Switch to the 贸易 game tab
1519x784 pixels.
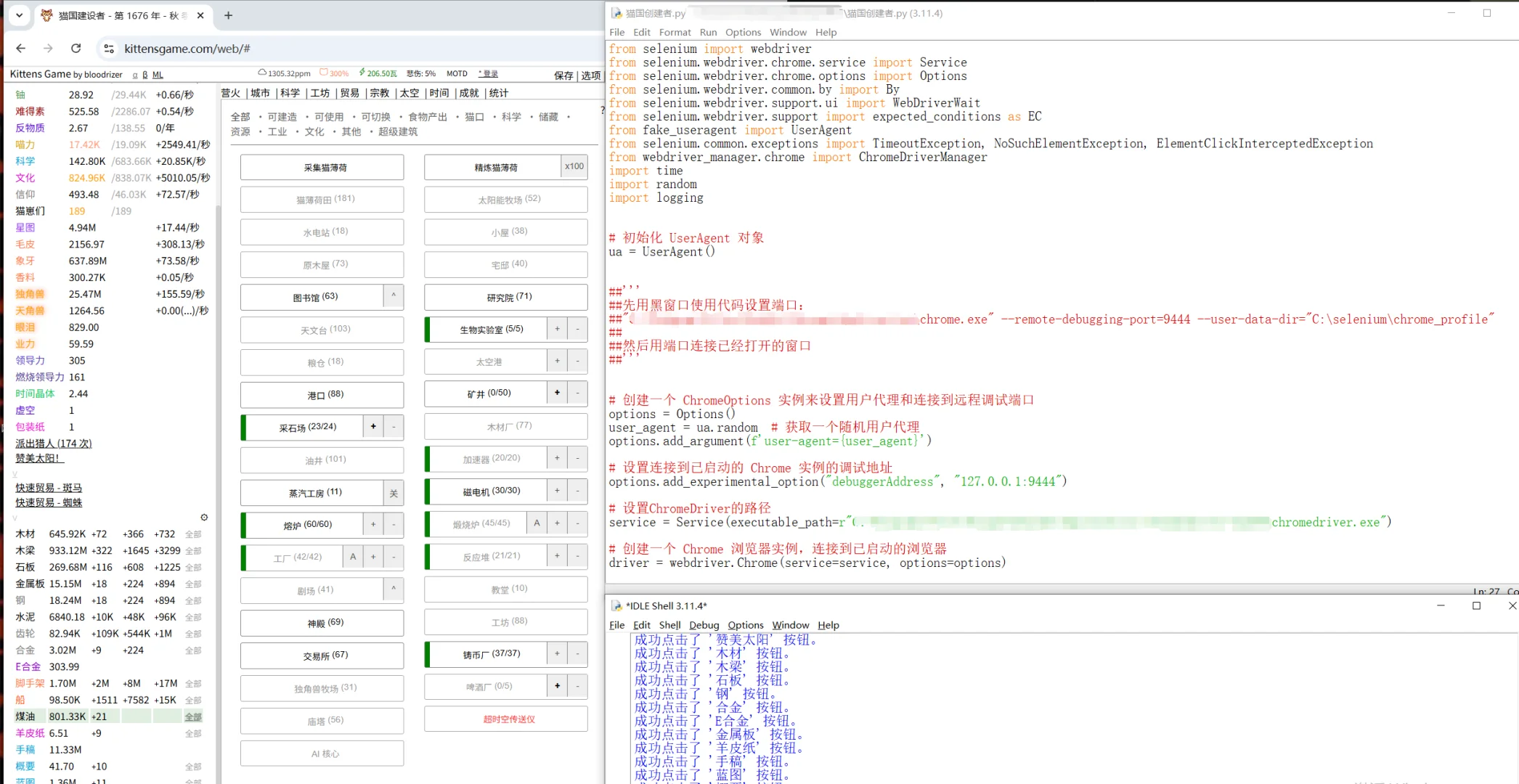coord(349,93)
